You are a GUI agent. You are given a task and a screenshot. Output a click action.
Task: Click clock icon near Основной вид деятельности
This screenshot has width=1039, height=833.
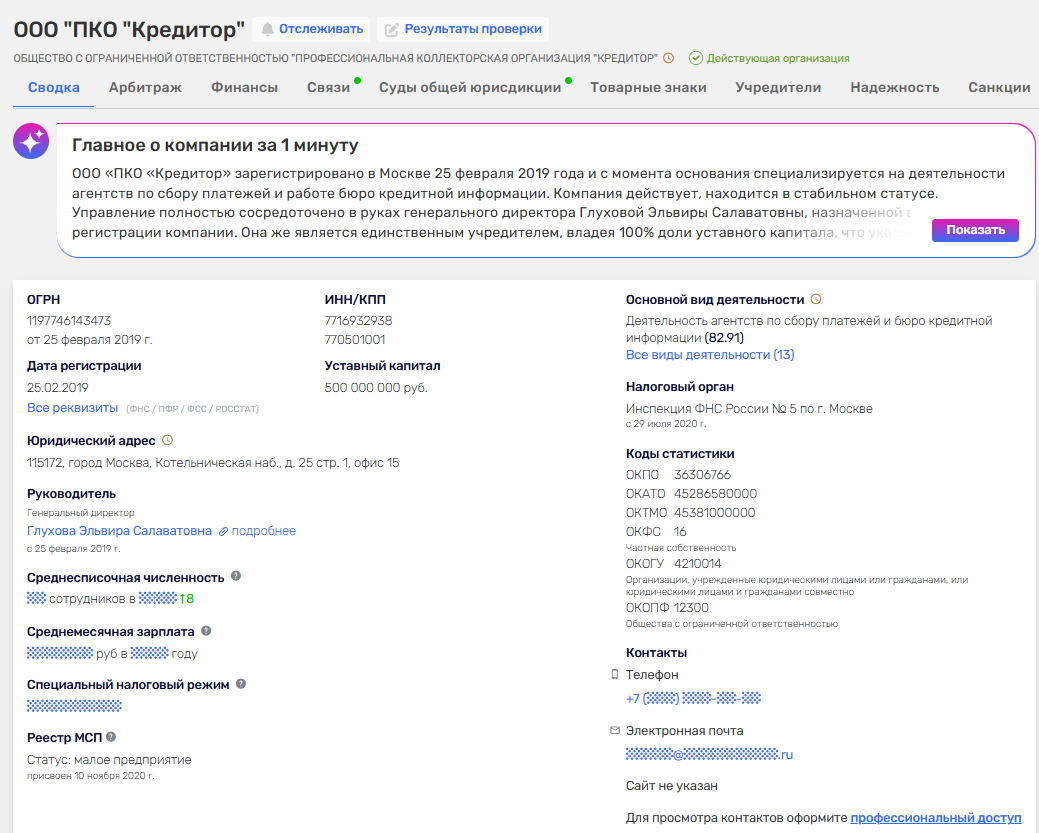pos(816,300)
